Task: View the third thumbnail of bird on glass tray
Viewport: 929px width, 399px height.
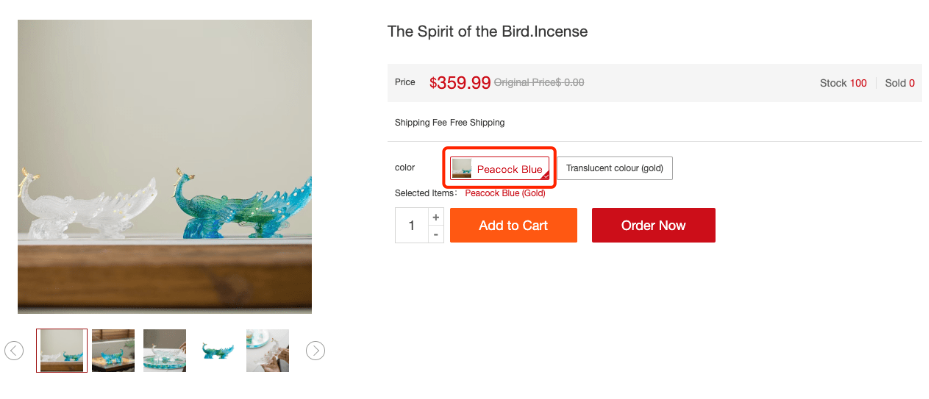Action: 165,350
